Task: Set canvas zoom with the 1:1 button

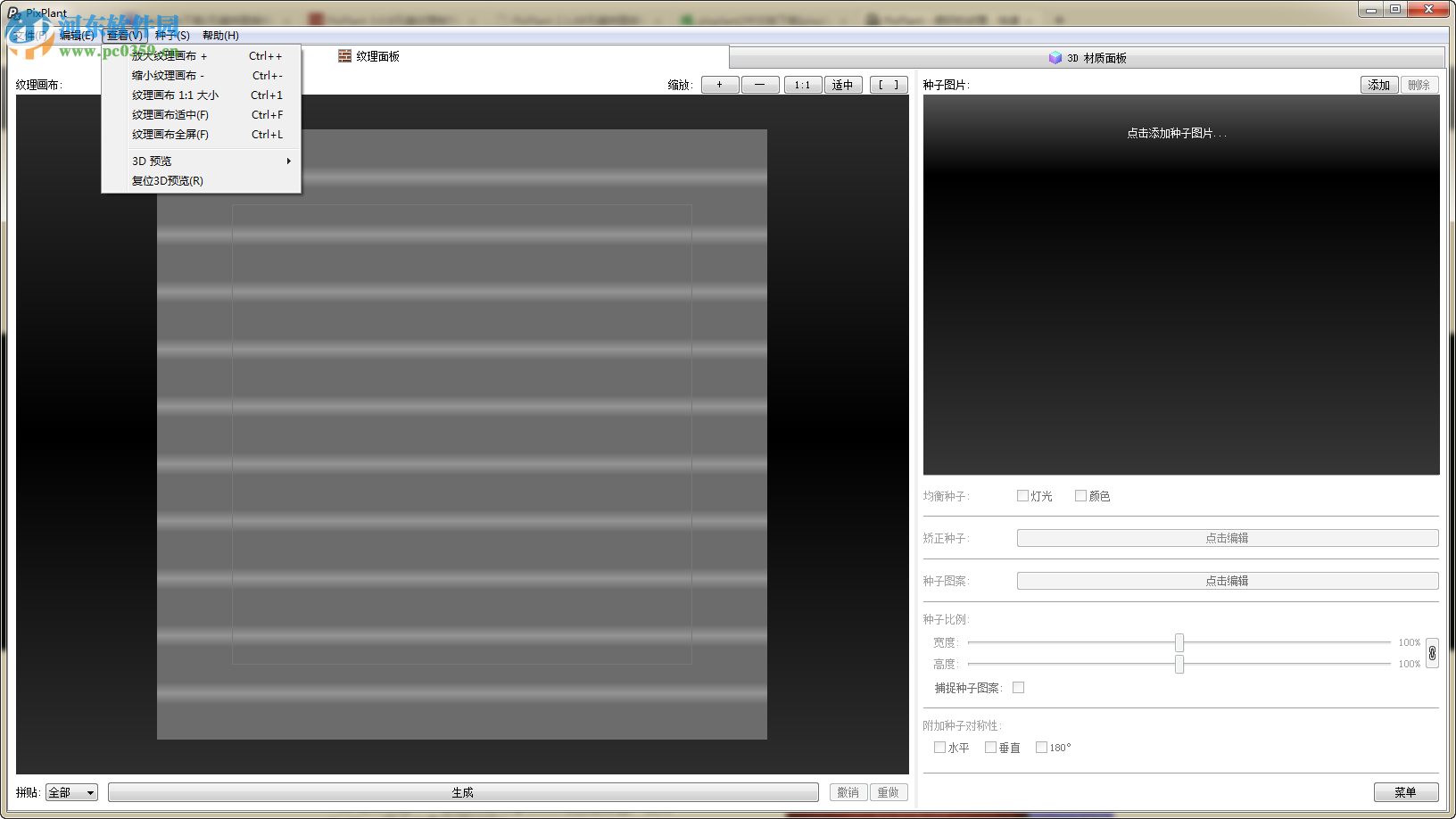Action: (803, 85)
